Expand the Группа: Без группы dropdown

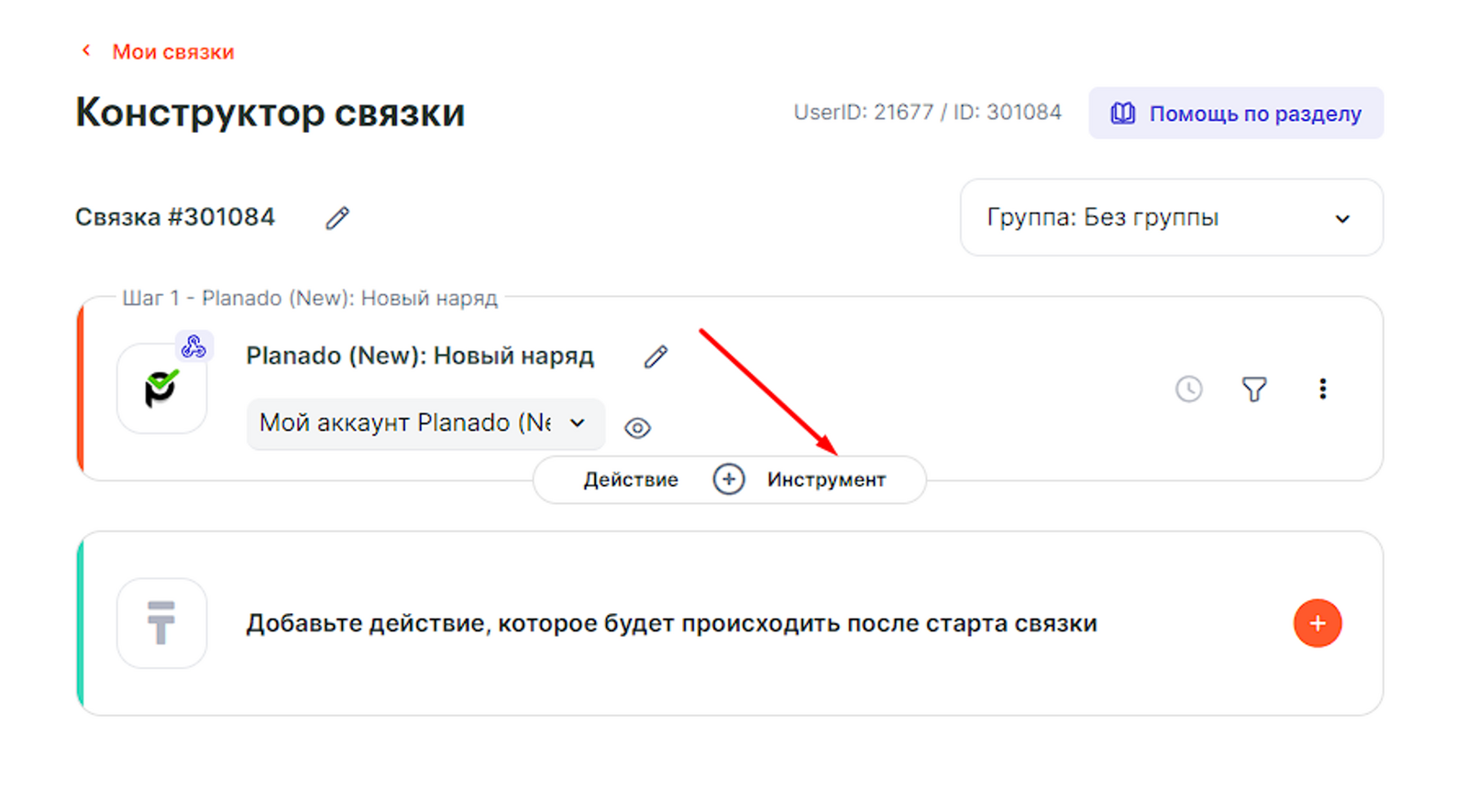coord(1170,218)
